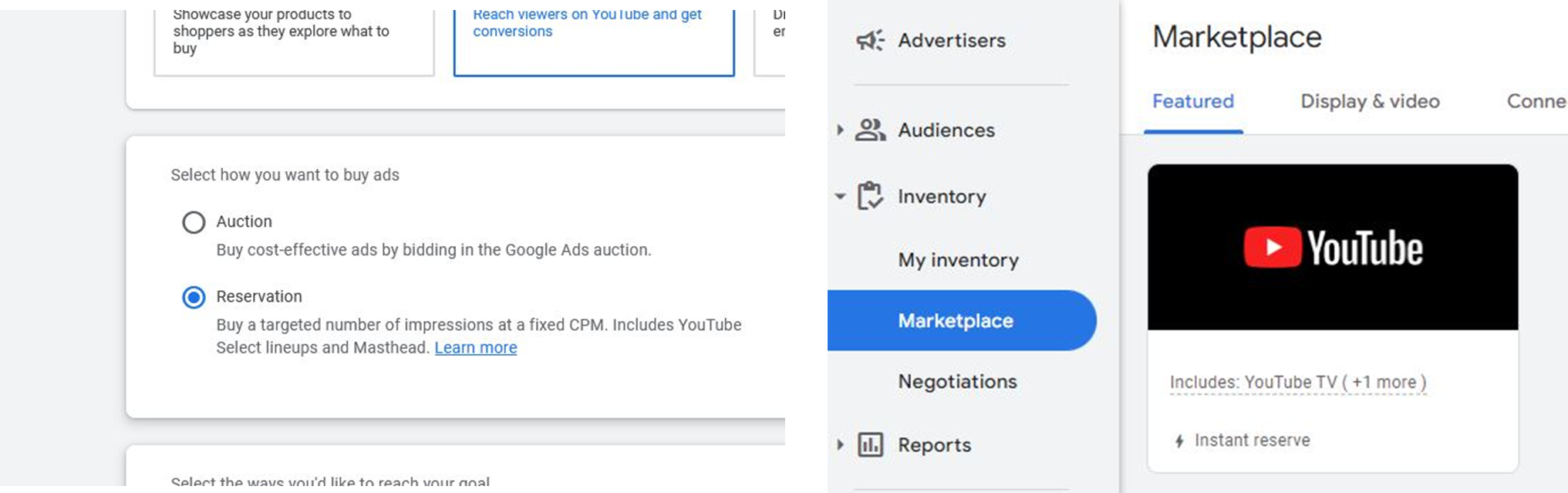Select the Auction radio button
The height and width of the screenshot is (493, 1568).
tap(194, 222)
